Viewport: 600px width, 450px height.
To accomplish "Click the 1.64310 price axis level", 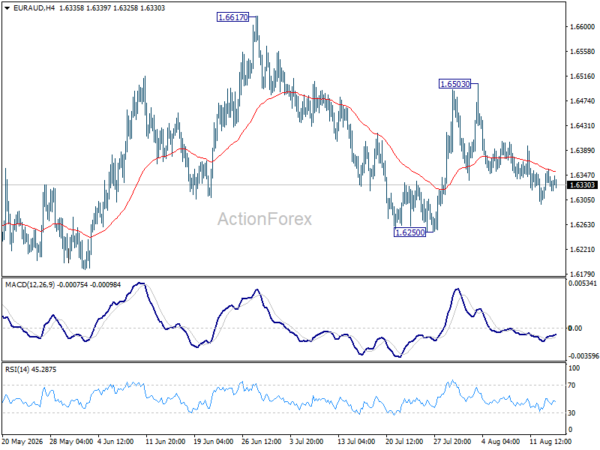I will click(x=582, y=126).
